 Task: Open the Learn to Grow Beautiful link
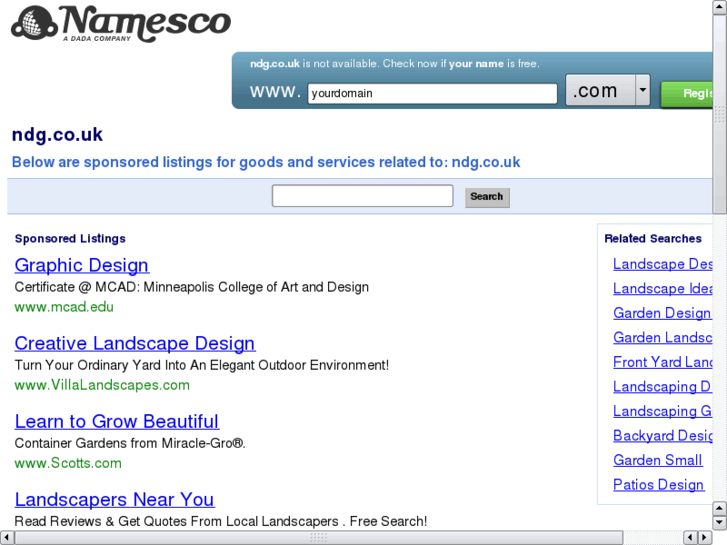click(x=116, y=421)
